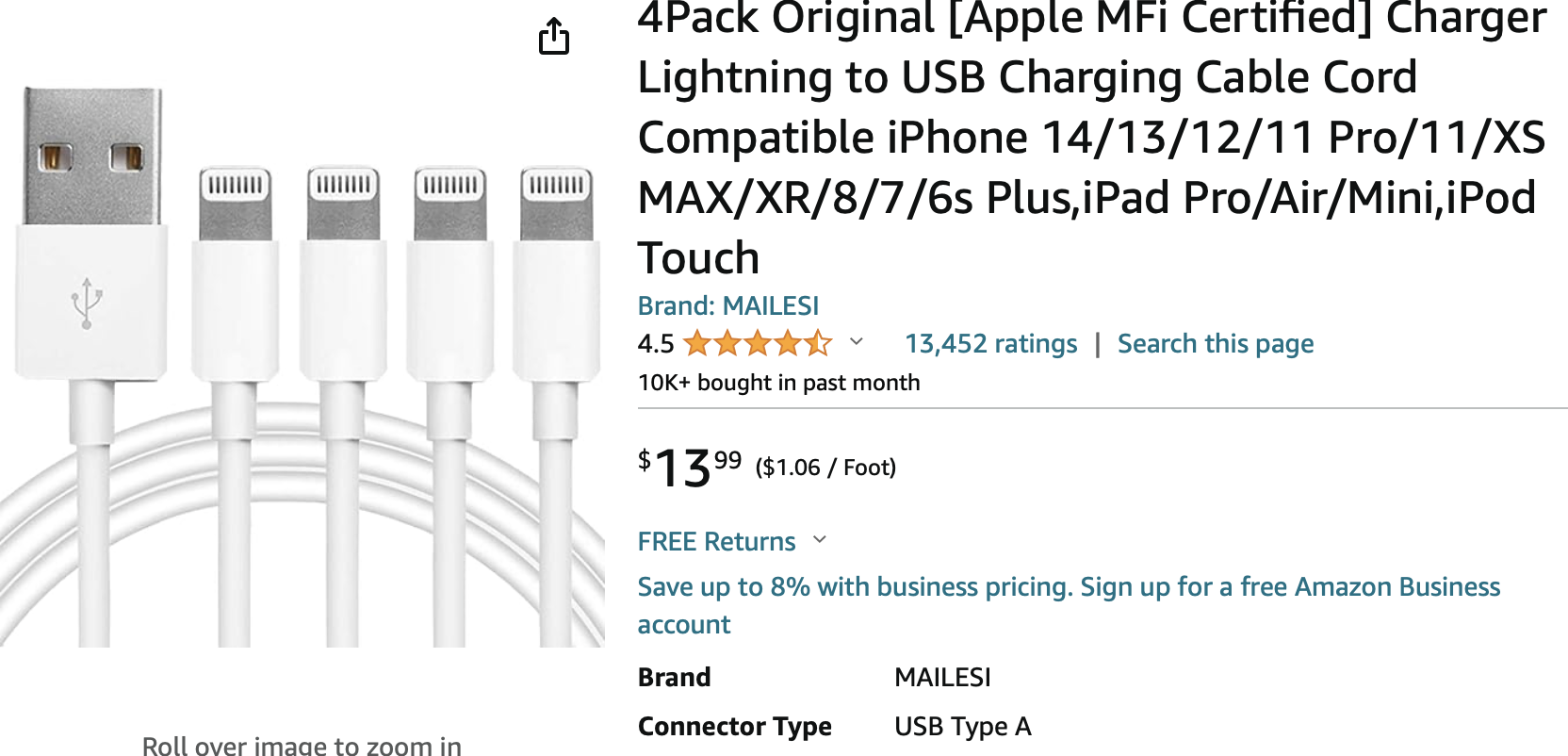Viewport: 1568px width, 756px height.
Task: Click the FREE Returns link
Action: point(716,542)
